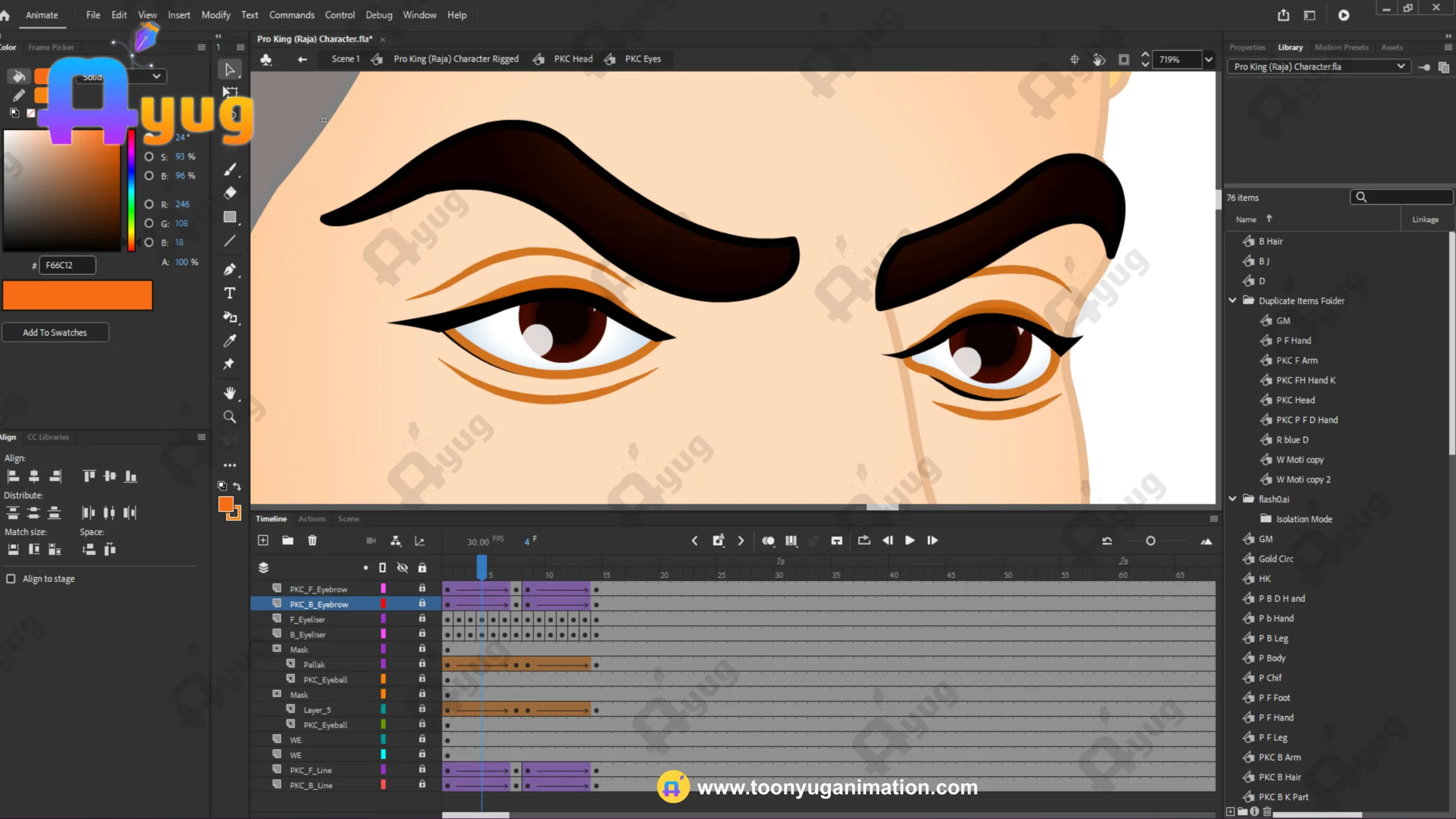Select the Hand tool
Screen dimensions: 1456x819
click(x=230, y=393)
